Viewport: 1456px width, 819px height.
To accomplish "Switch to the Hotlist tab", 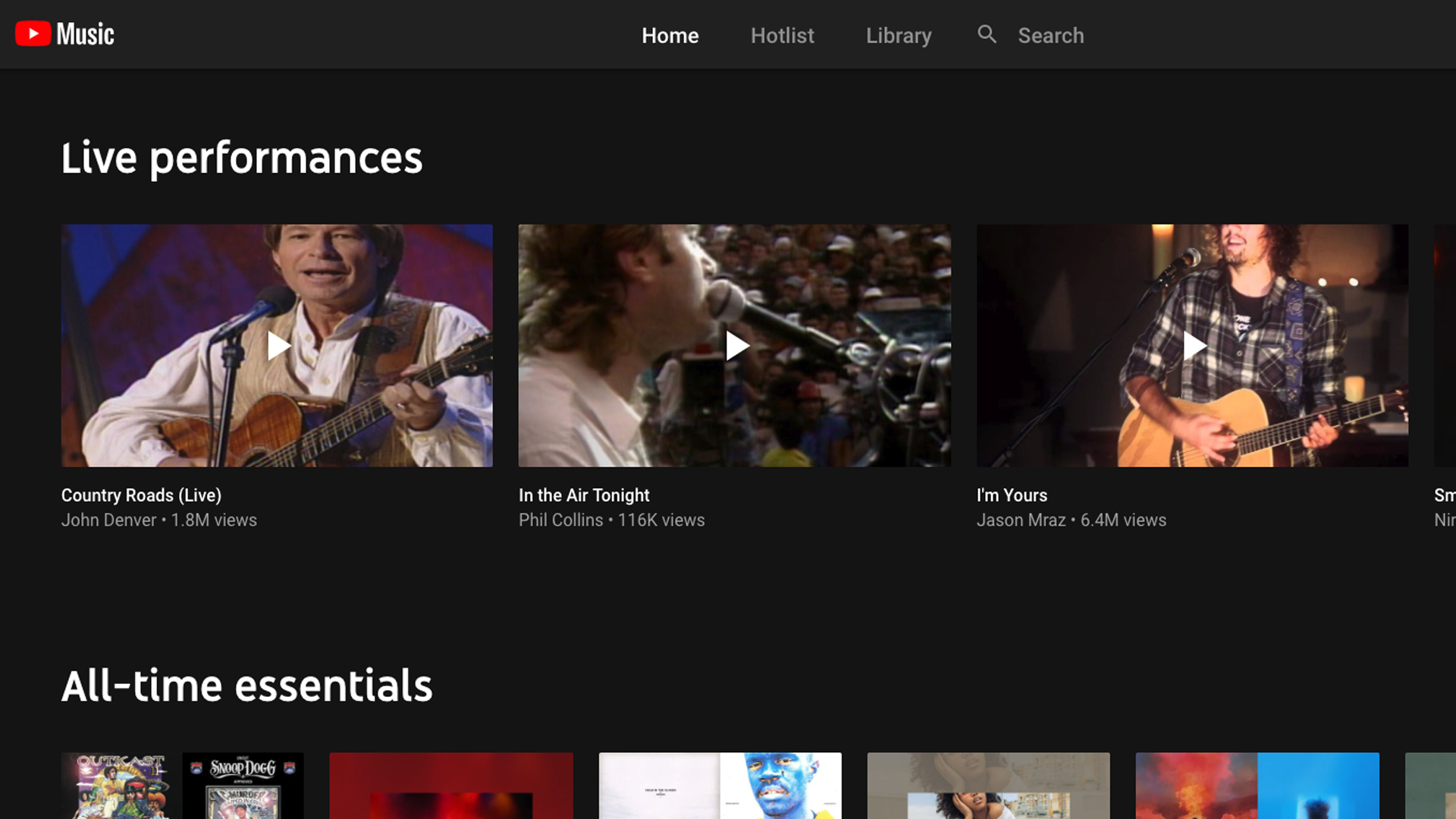I will click(x=782, y=36).
